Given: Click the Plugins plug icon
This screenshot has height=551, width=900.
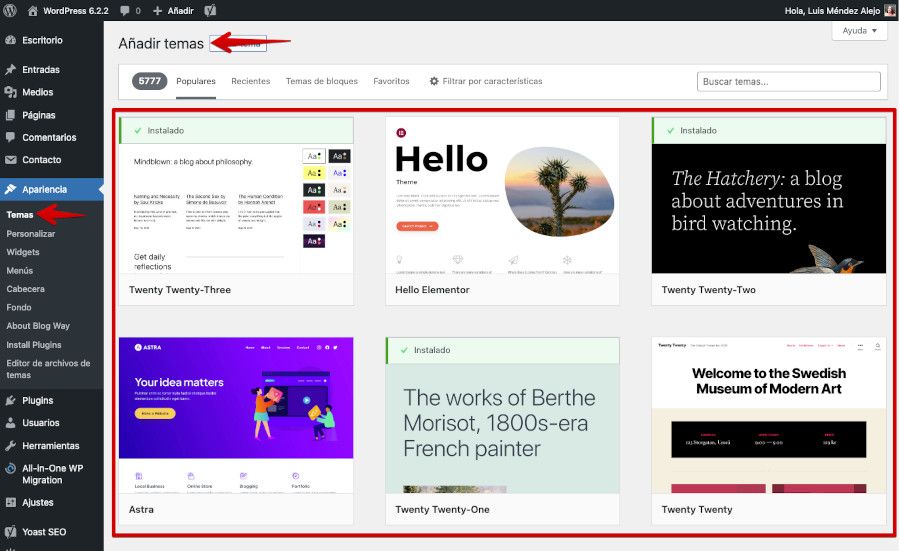Looking at the screenshot, I should [x=10, y=400].
